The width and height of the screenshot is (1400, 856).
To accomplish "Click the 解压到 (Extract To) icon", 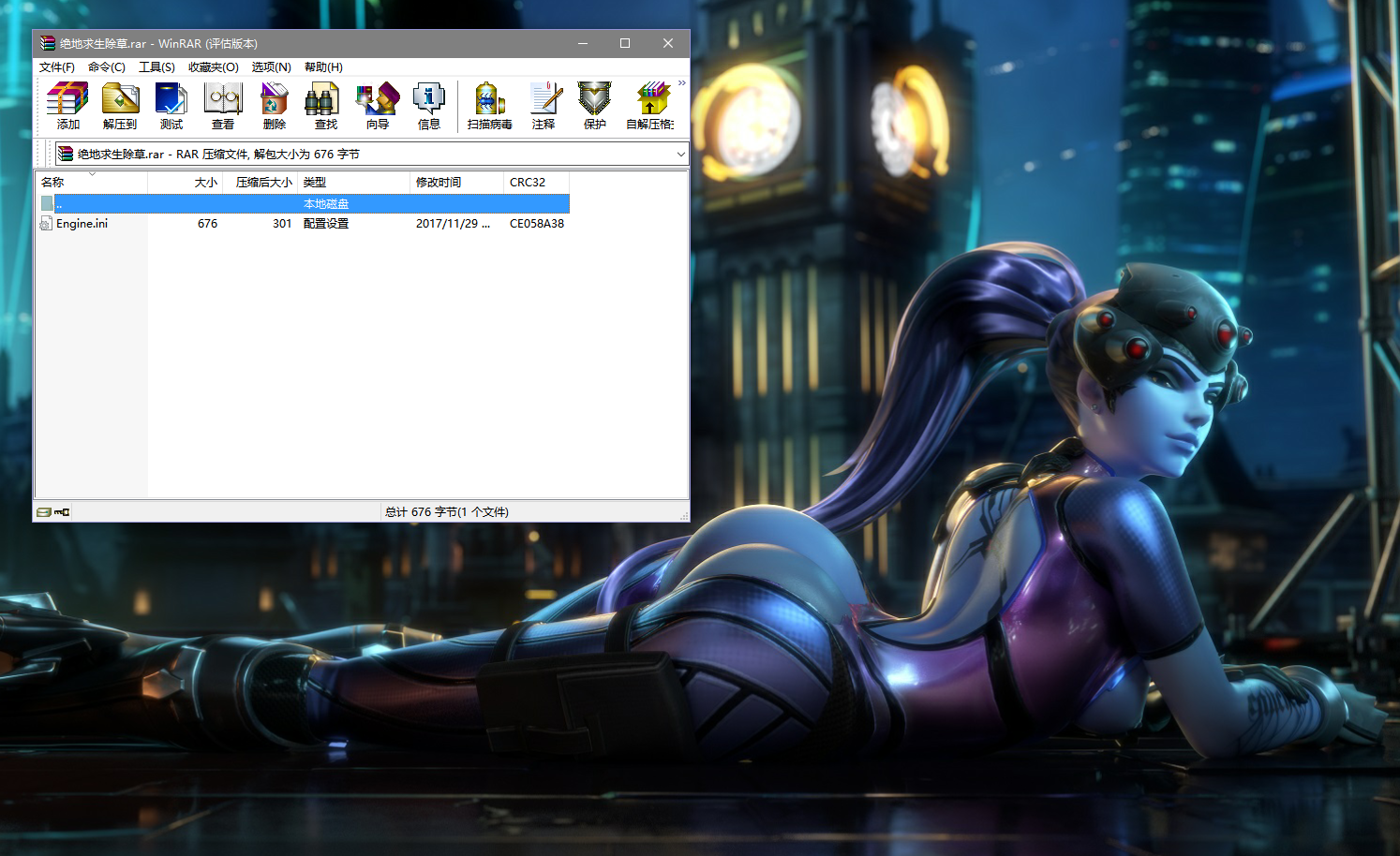I will (120, 105).
